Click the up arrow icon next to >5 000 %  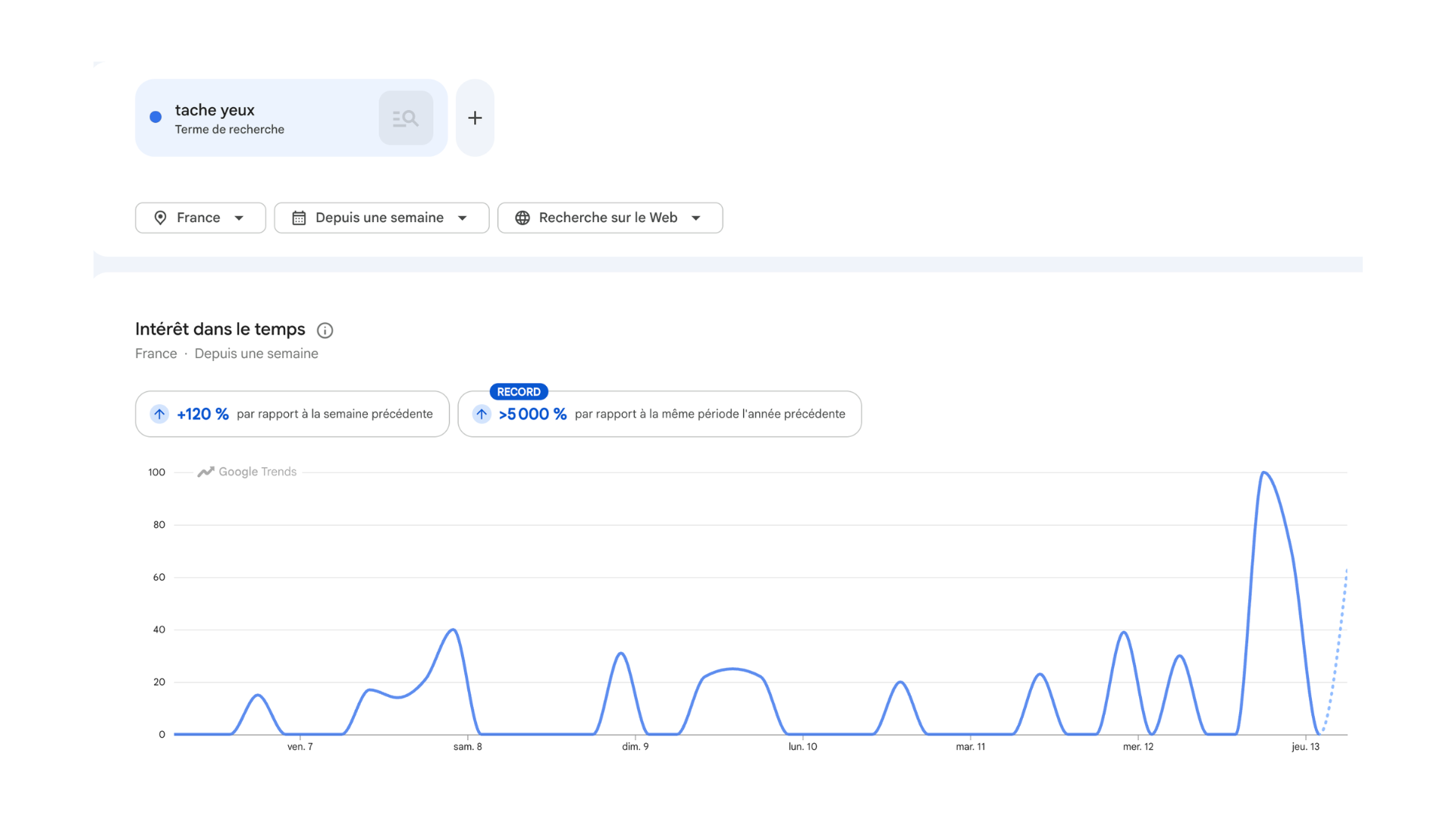[482, 414]
